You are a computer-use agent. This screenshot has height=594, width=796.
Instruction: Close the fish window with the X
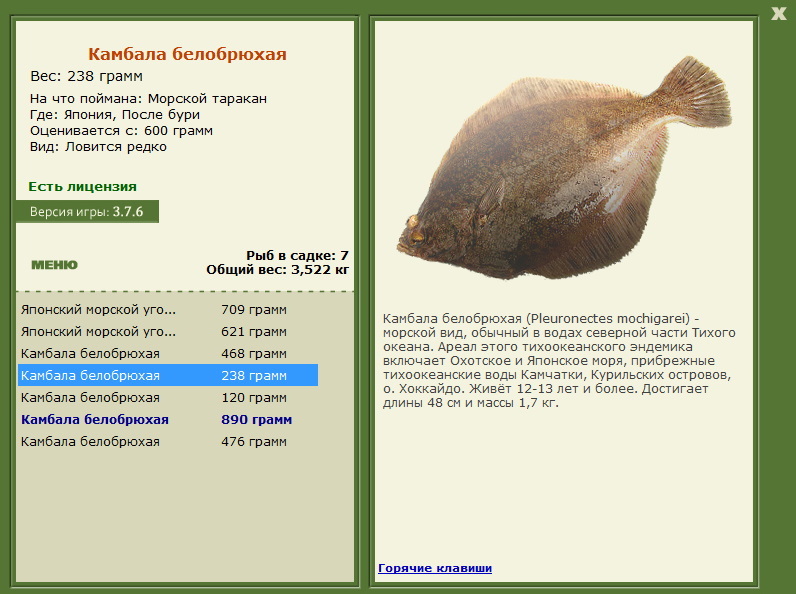[x=778, y=13]
